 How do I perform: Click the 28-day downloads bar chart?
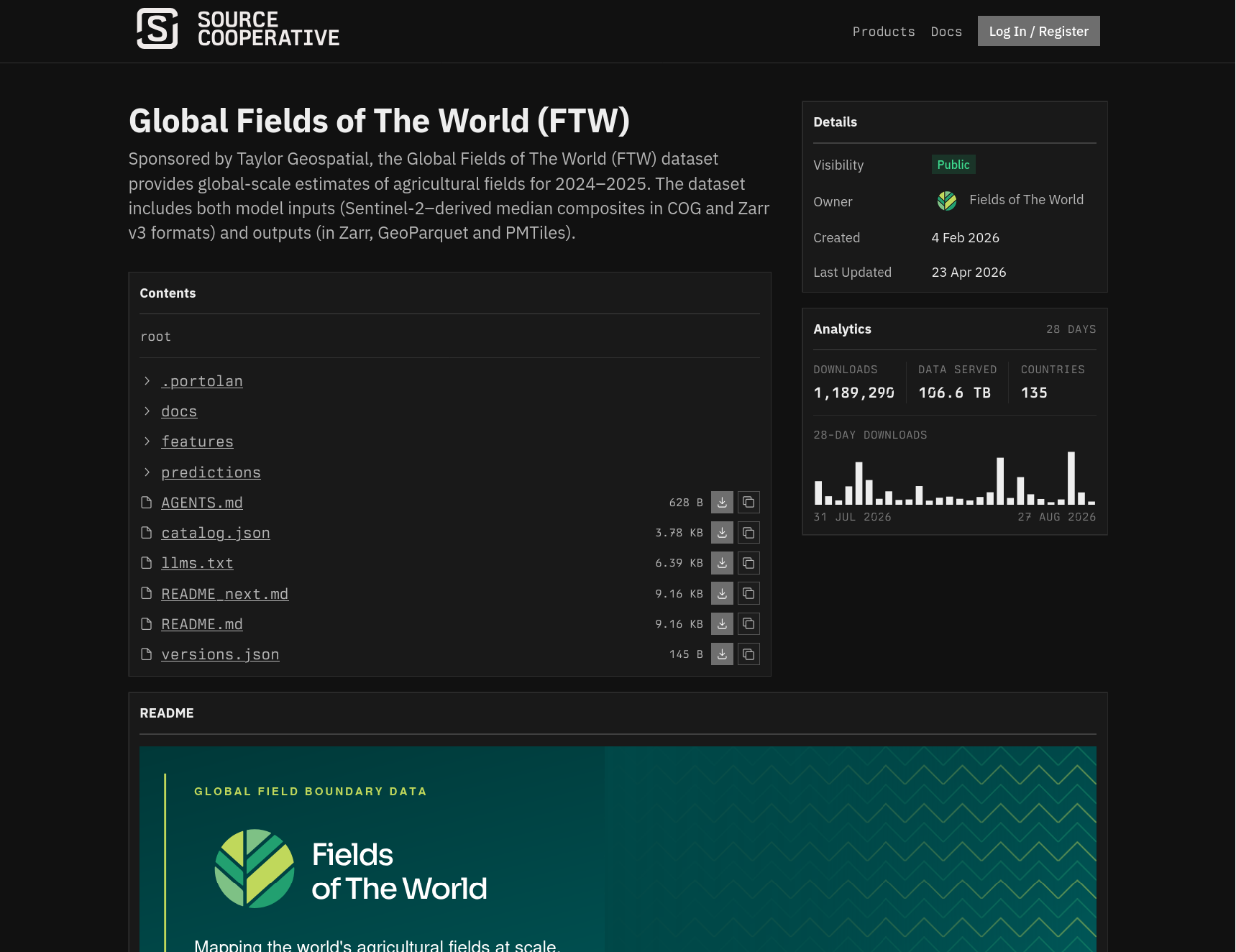click(955, 478)
